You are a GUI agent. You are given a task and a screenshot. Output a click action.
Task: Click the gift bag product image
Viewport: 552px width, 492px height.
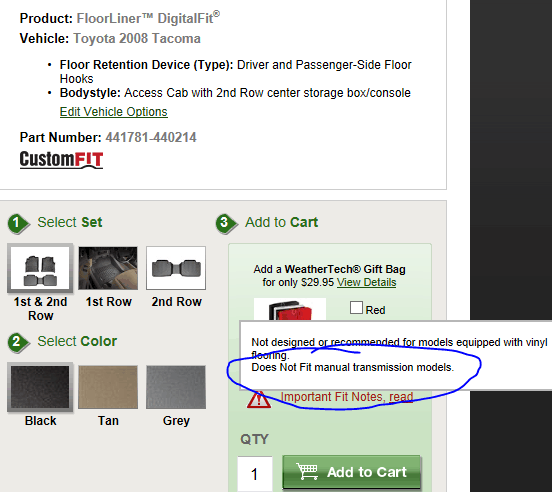pyautogui.click(x=290, y=309)
